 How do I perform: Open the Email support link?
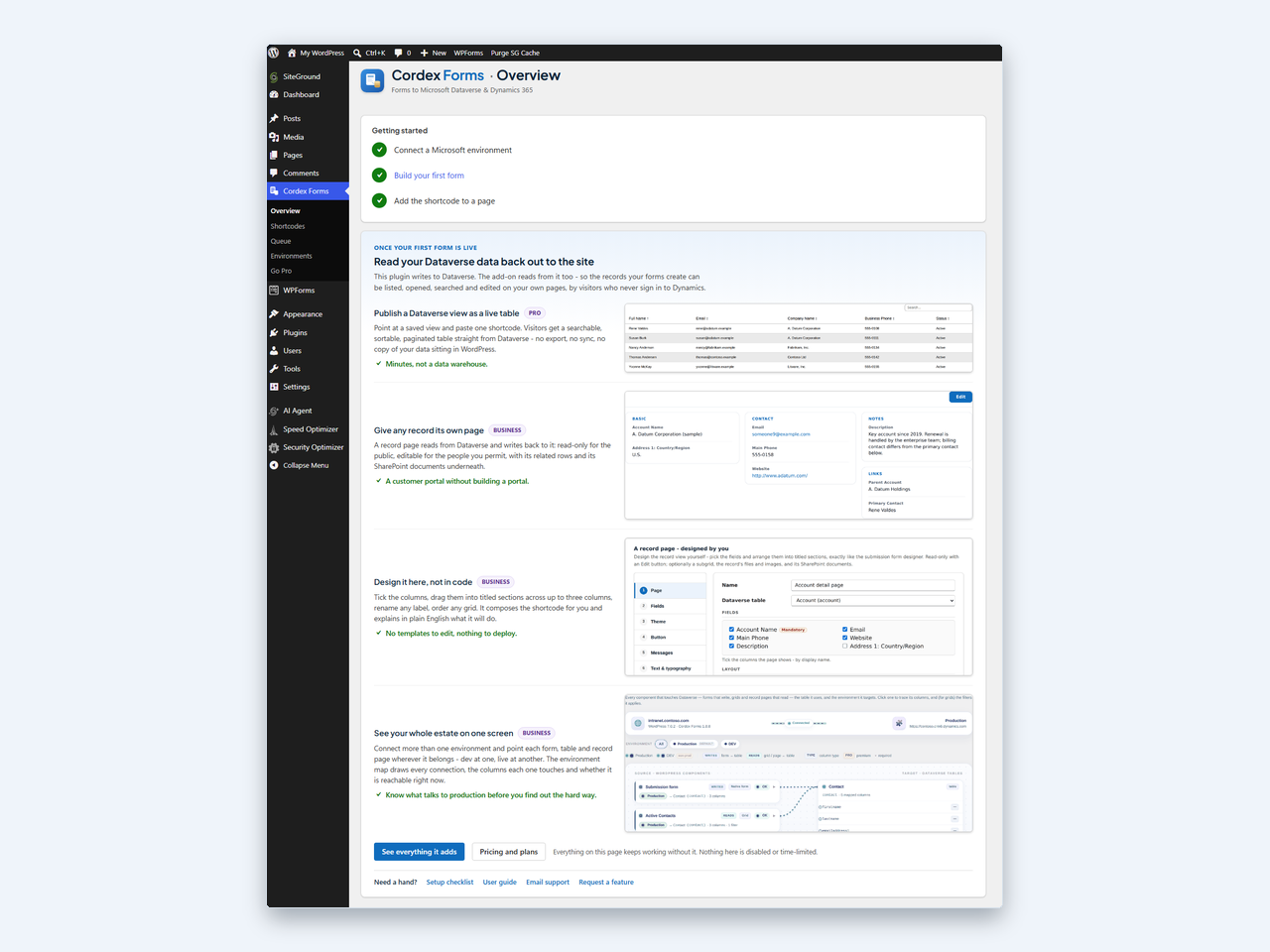(548, 882)
